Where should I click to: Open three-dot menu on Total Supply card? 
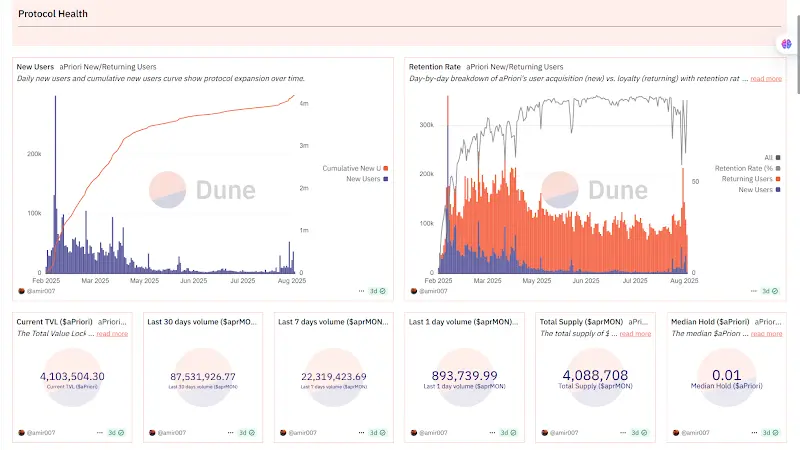pos(623,433)
